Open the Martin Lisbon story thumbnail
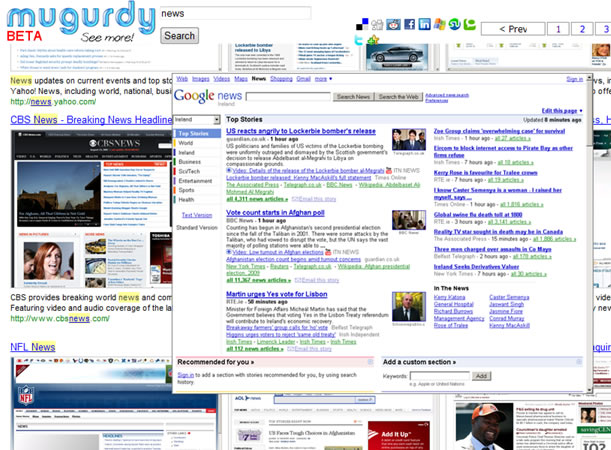 409,307
